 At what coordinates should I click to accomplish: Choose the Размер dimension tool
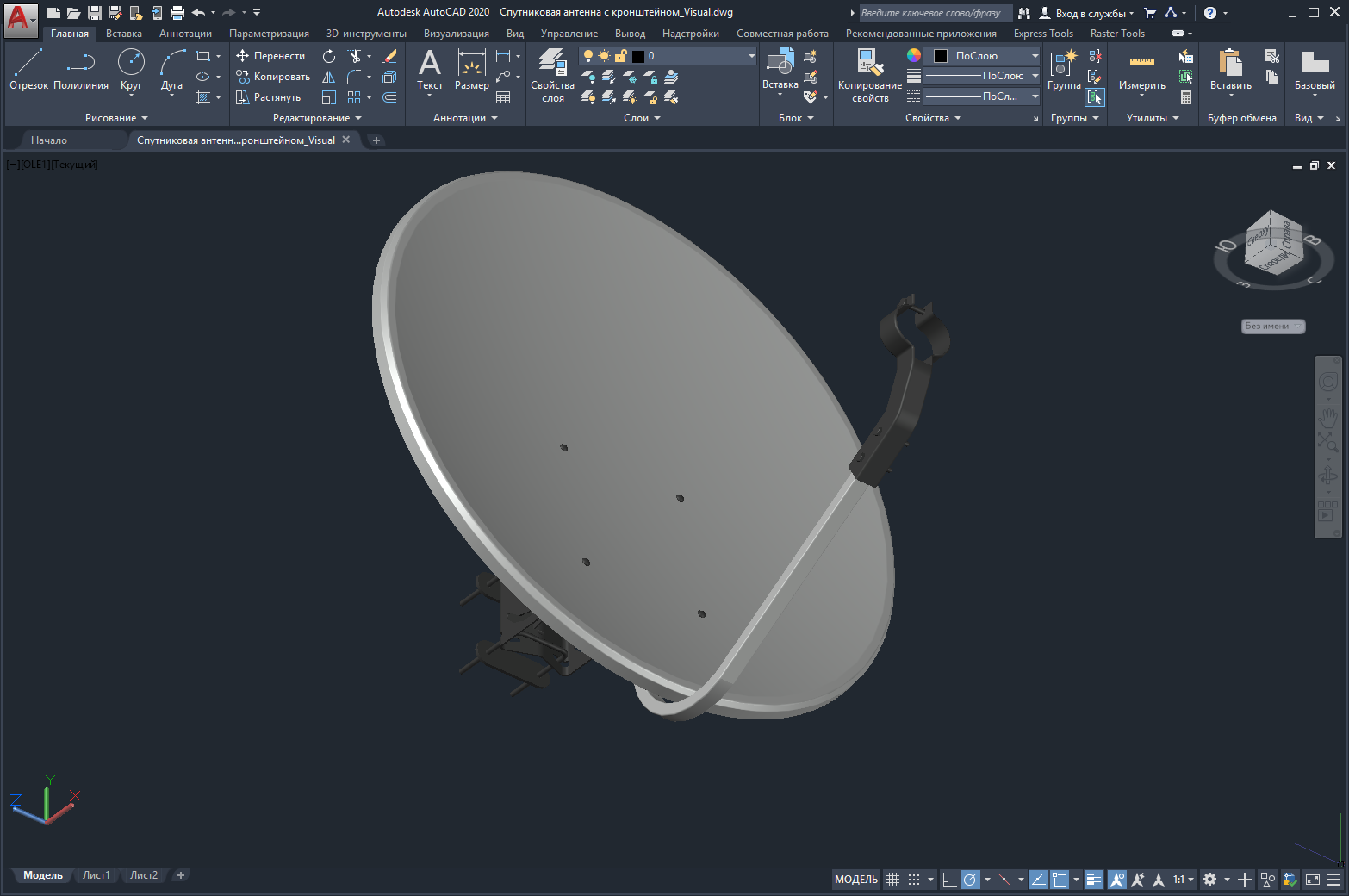click(x=471, y=69)
